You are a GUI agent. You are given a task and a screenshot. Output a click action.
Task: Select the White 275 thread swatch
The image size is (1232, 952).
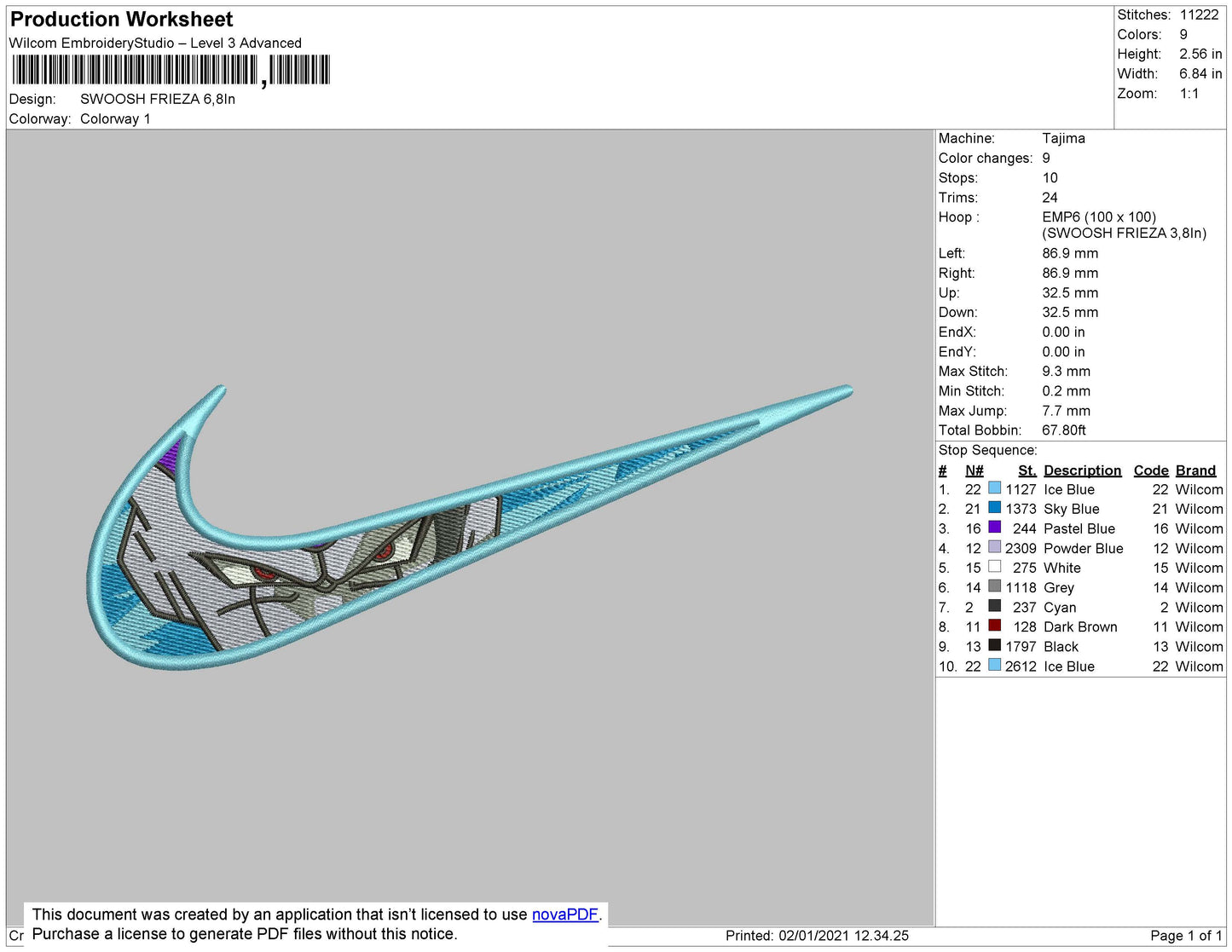[x=994, y=567]
